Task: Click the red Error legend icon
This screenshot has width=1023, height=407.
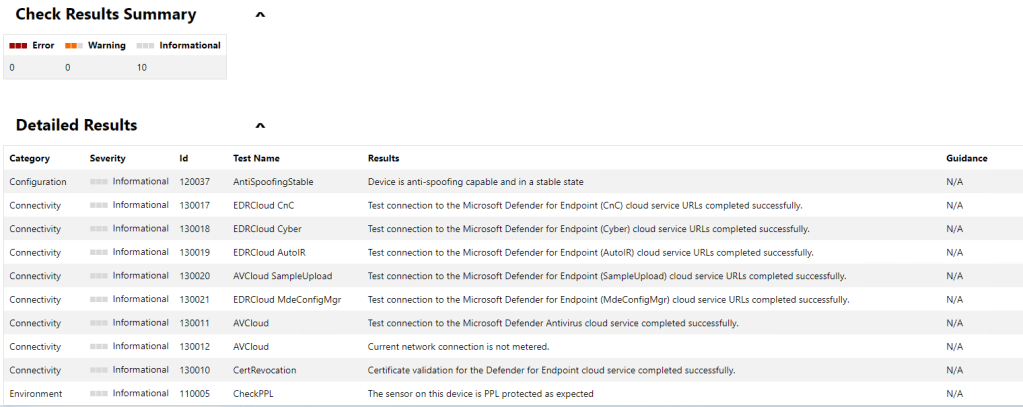Action: [x=18, y=46]
